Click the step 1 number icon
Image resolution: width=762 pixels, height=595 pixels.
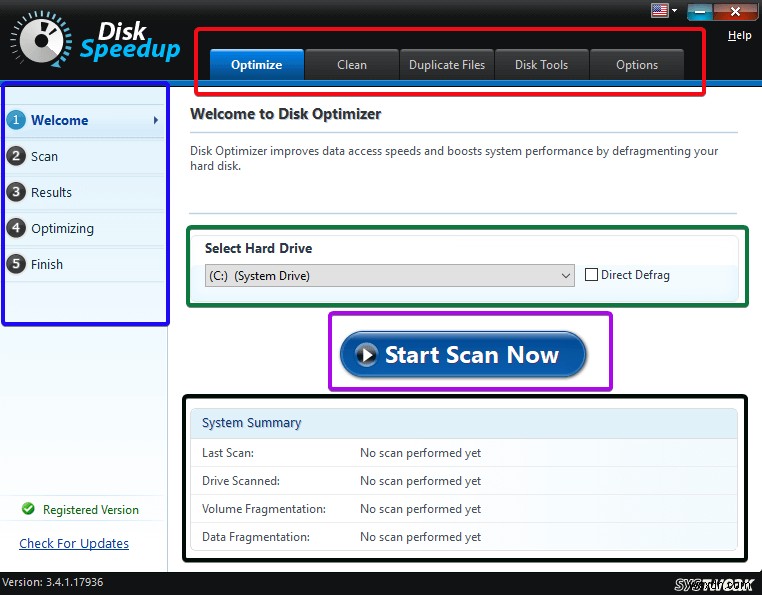(x=16, y=120)
